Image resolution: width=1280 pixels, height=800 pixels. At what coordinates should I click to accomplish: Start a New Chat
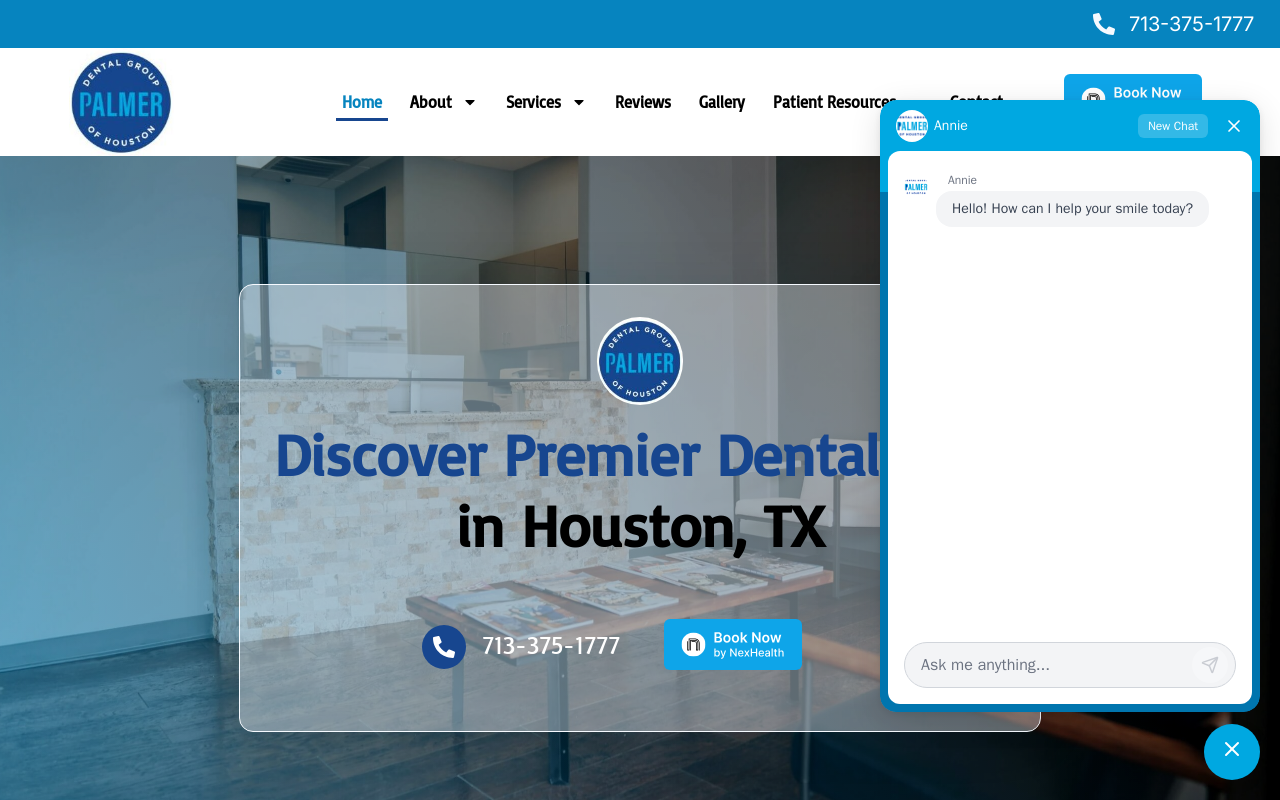click(1173, 126)
